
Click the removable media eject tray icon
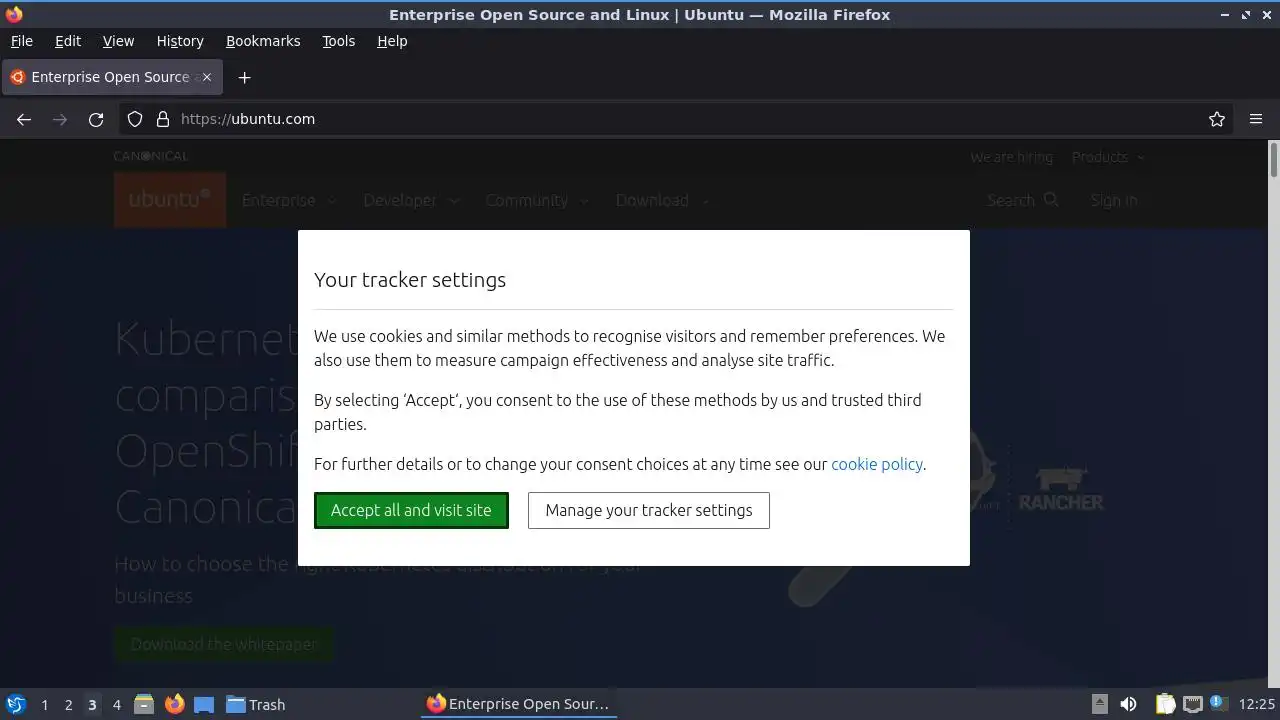click(x=1099, y=704)
